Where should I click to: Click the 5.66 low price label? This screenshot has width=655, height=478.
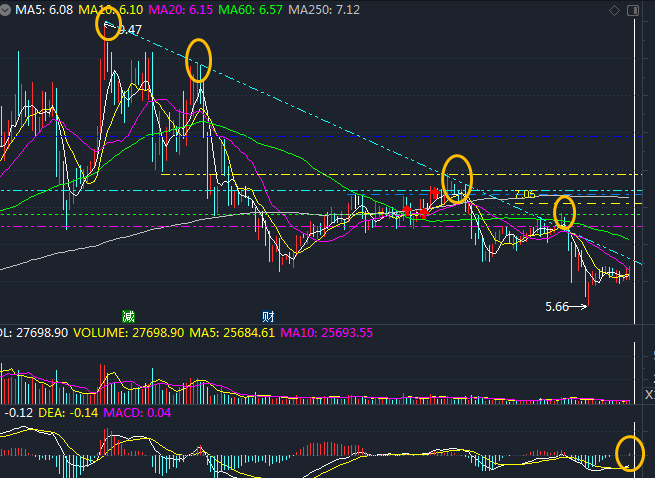557,307
